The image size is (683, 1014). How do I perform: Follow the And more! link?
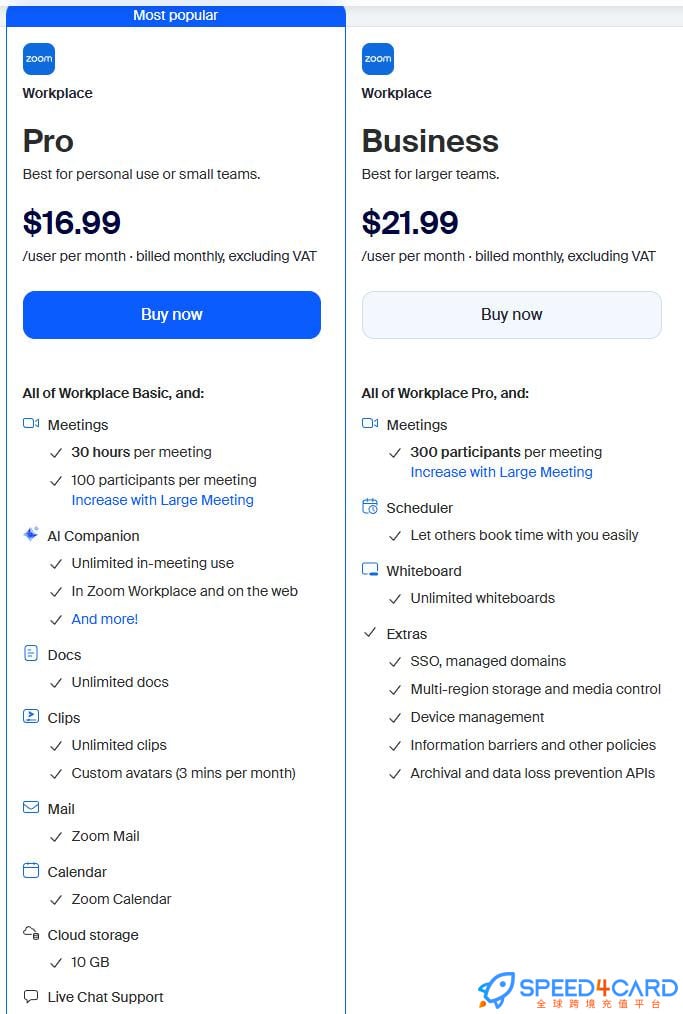(105, 619)
